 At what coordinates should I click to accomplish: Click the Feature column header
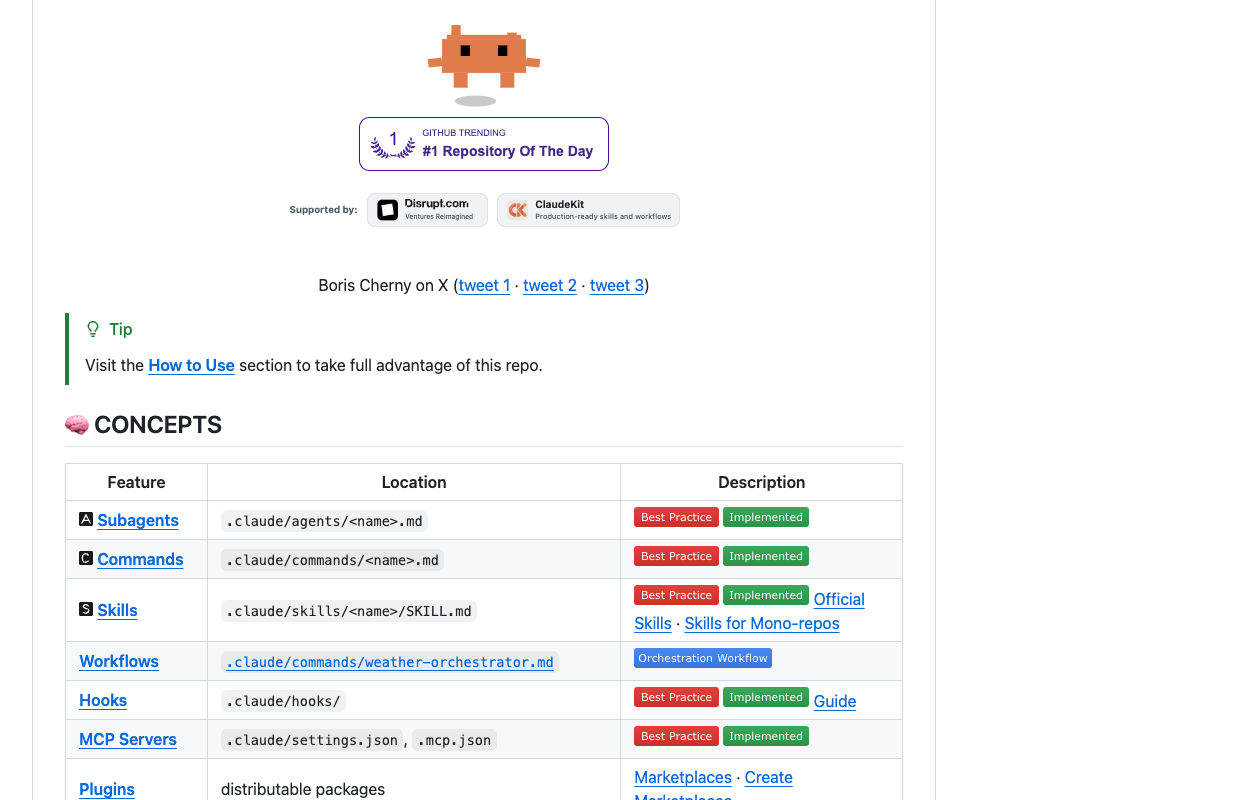tap(136, 482)
